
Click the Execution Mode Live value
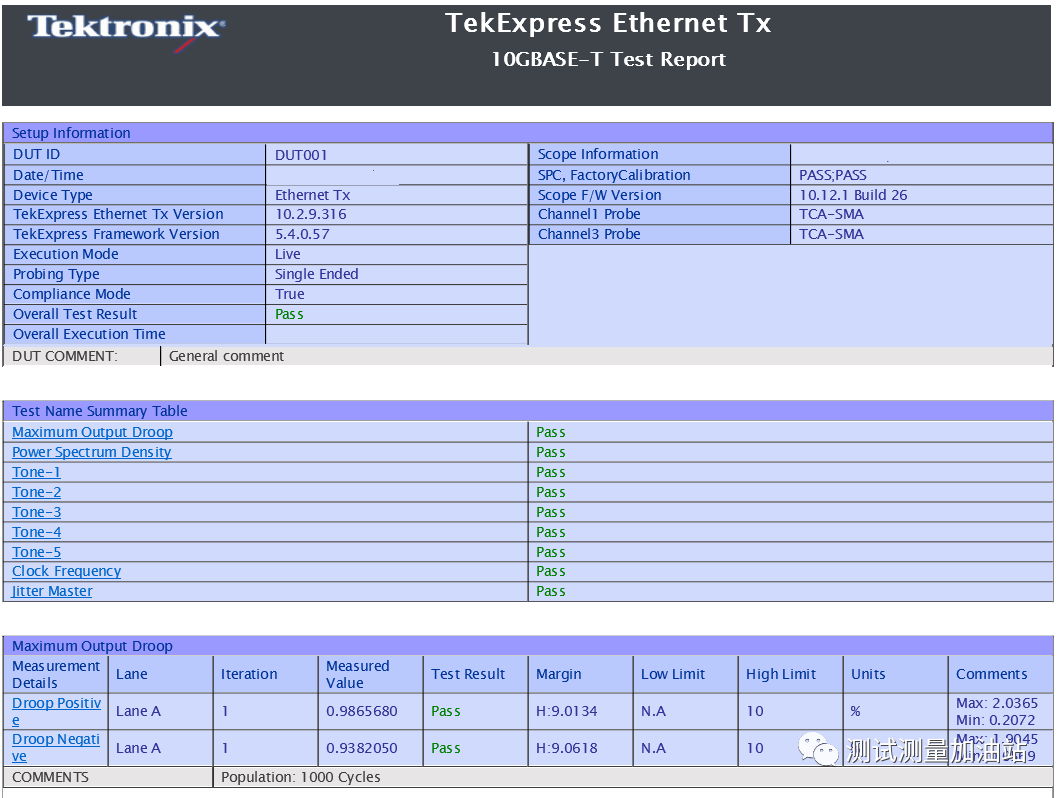[288, 254]
